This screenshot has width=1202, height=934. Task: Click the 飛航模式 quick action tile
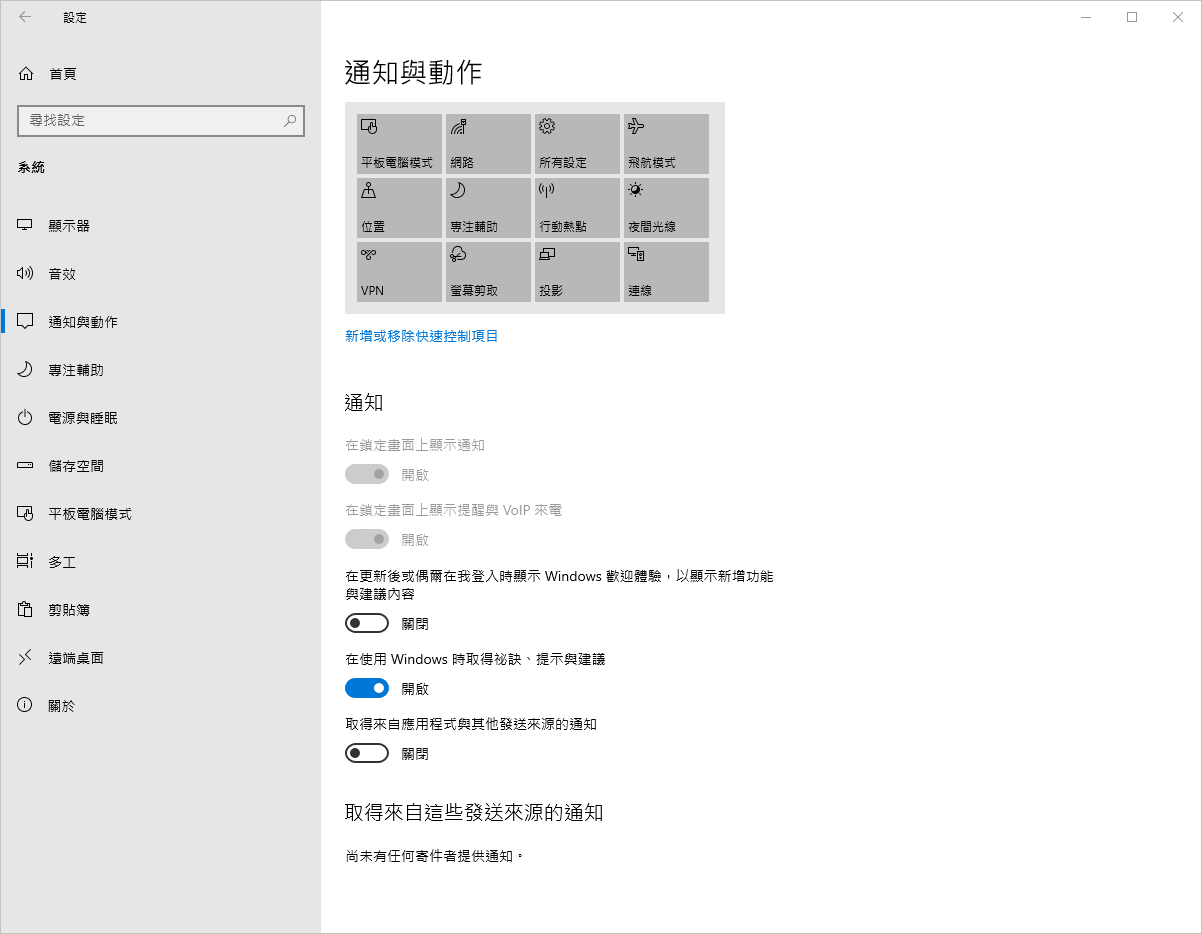coord(666,144)
